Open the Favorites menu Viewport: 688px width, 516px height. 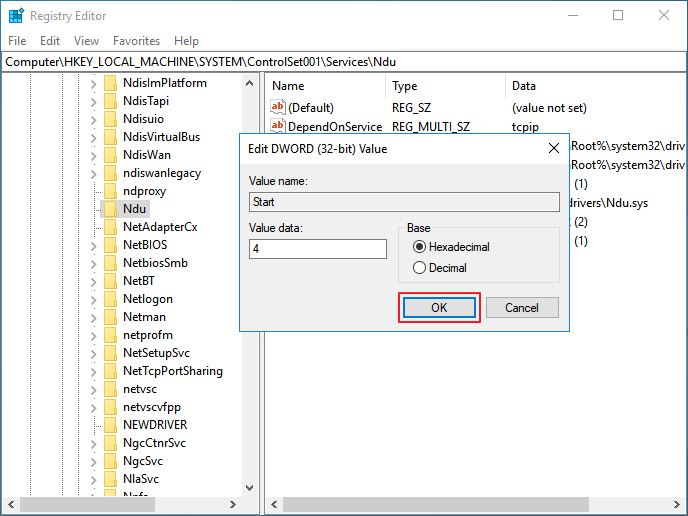coord(136,41)
